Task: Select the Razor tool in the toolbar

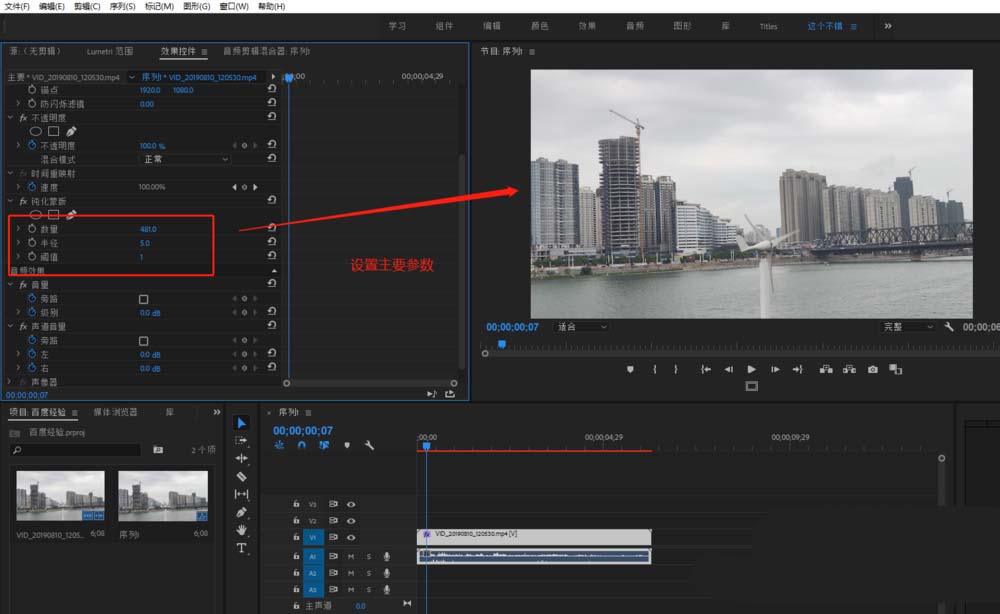Action: click(x=241, y=476)
